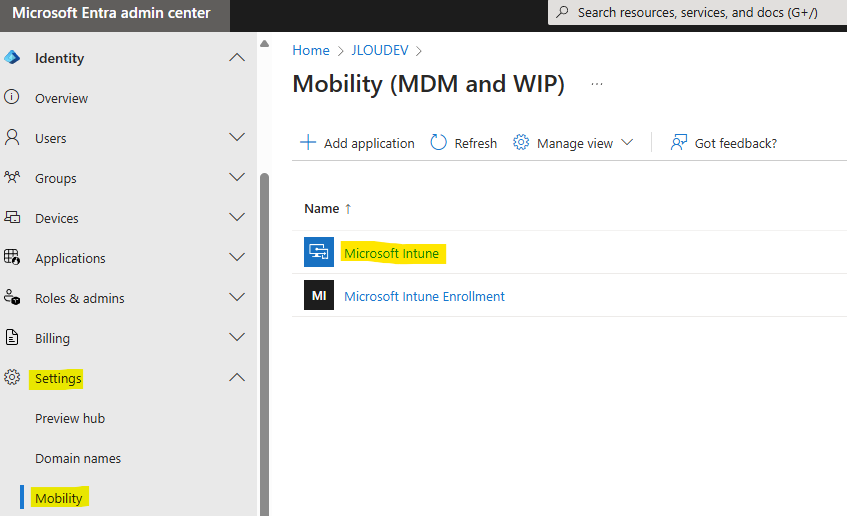
Task: Click the Refresh button label
Action: 475,143
